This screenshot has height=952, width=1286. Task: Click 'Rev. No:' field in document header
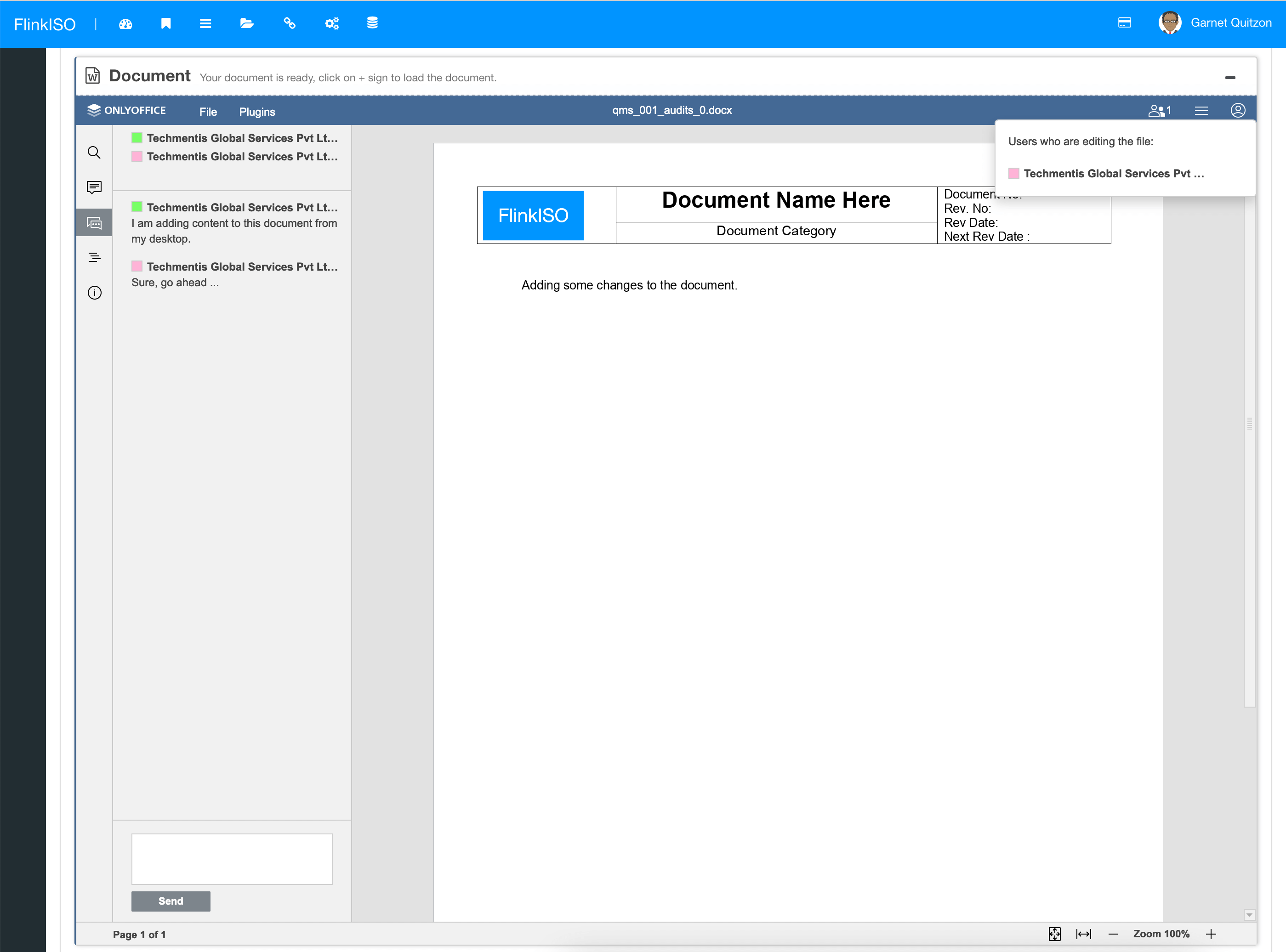click(967, 209)
